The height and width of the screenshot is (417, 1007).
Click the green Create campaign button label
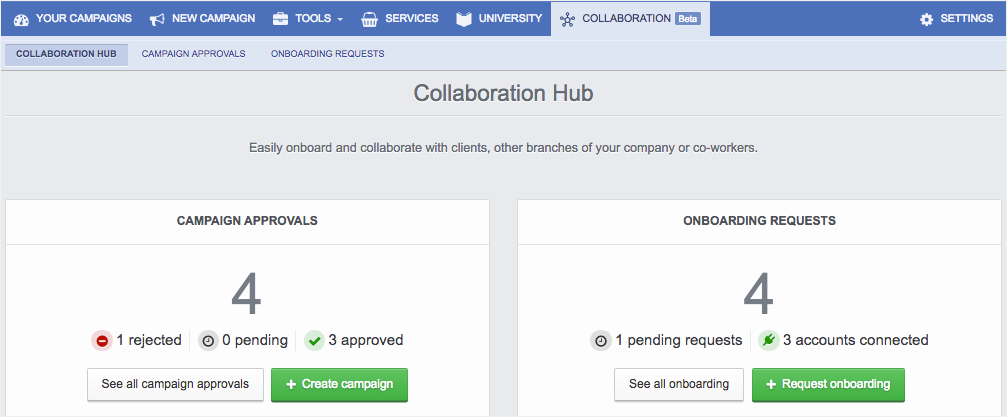tap(347, 384)
